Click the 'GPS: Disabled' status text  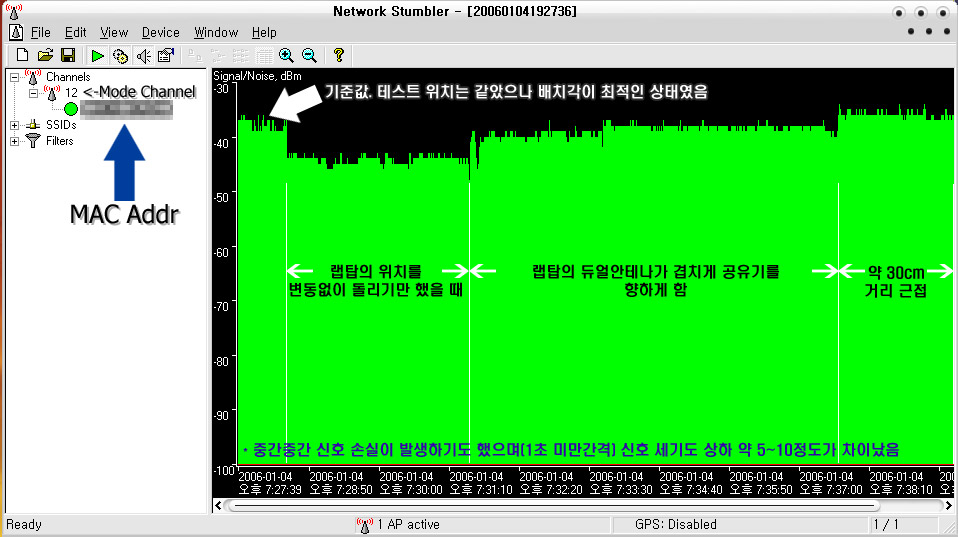pos(676,524)
